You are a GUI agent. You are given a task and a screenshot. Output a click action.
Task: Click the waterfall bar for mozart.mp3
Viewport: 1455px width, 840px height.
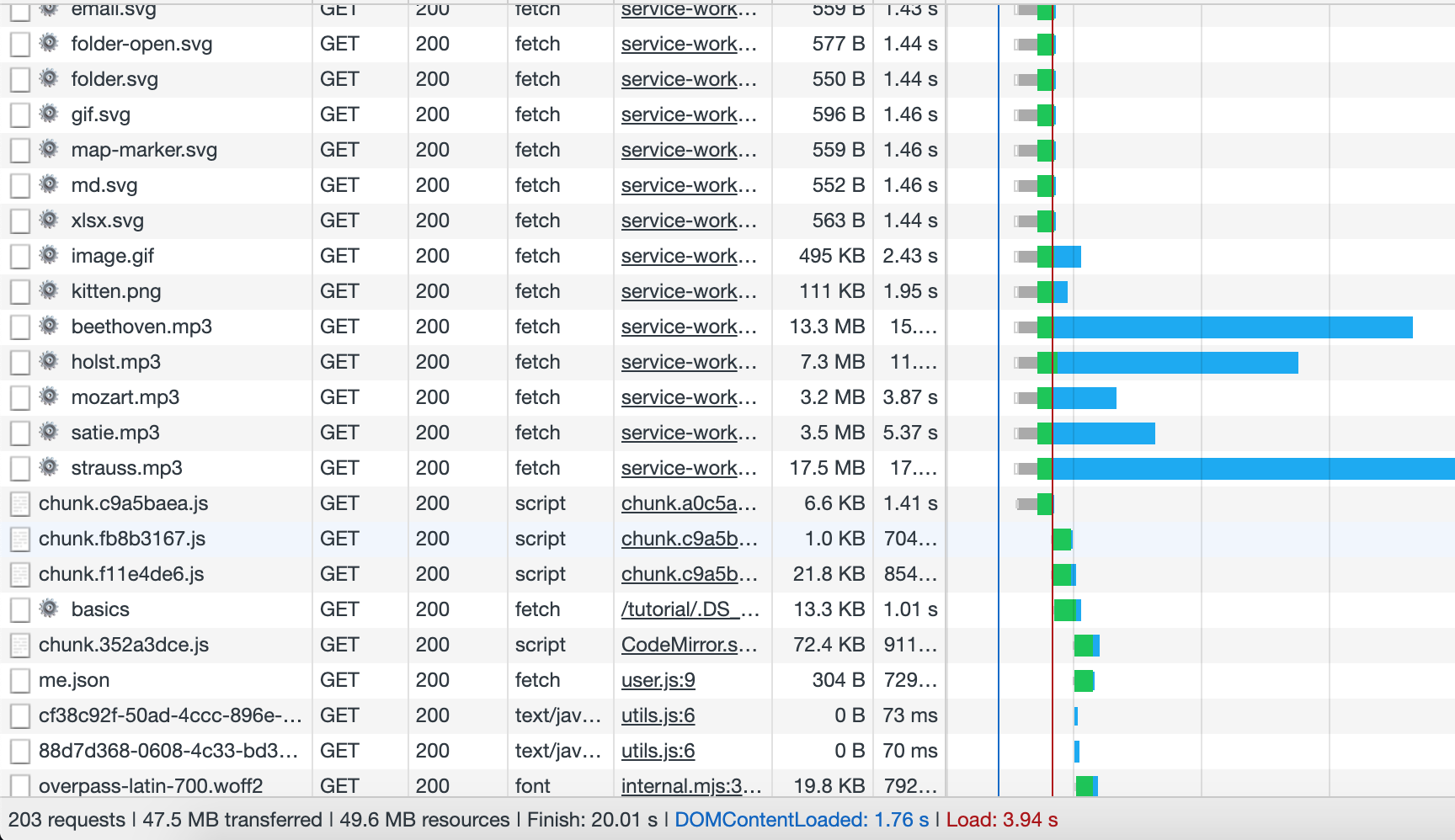tap(1085, 398)
